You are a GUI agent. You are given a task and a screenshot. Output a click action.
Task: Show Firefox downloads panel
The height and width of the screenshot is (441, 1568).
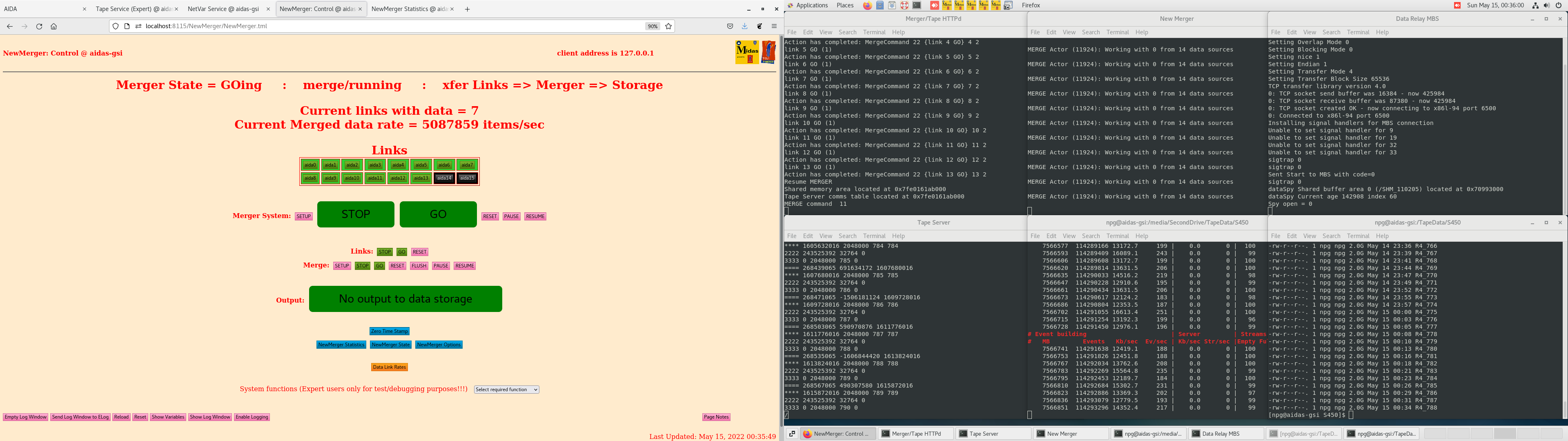tap(744, 26)
